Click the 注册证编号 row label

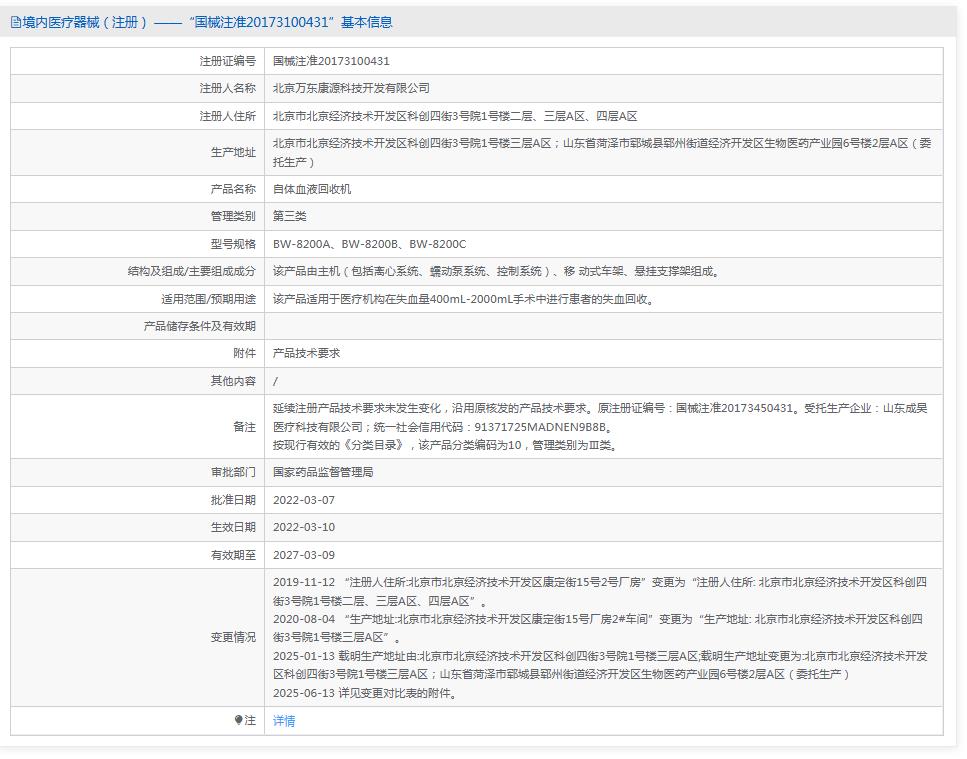click(x=228, y=61)
